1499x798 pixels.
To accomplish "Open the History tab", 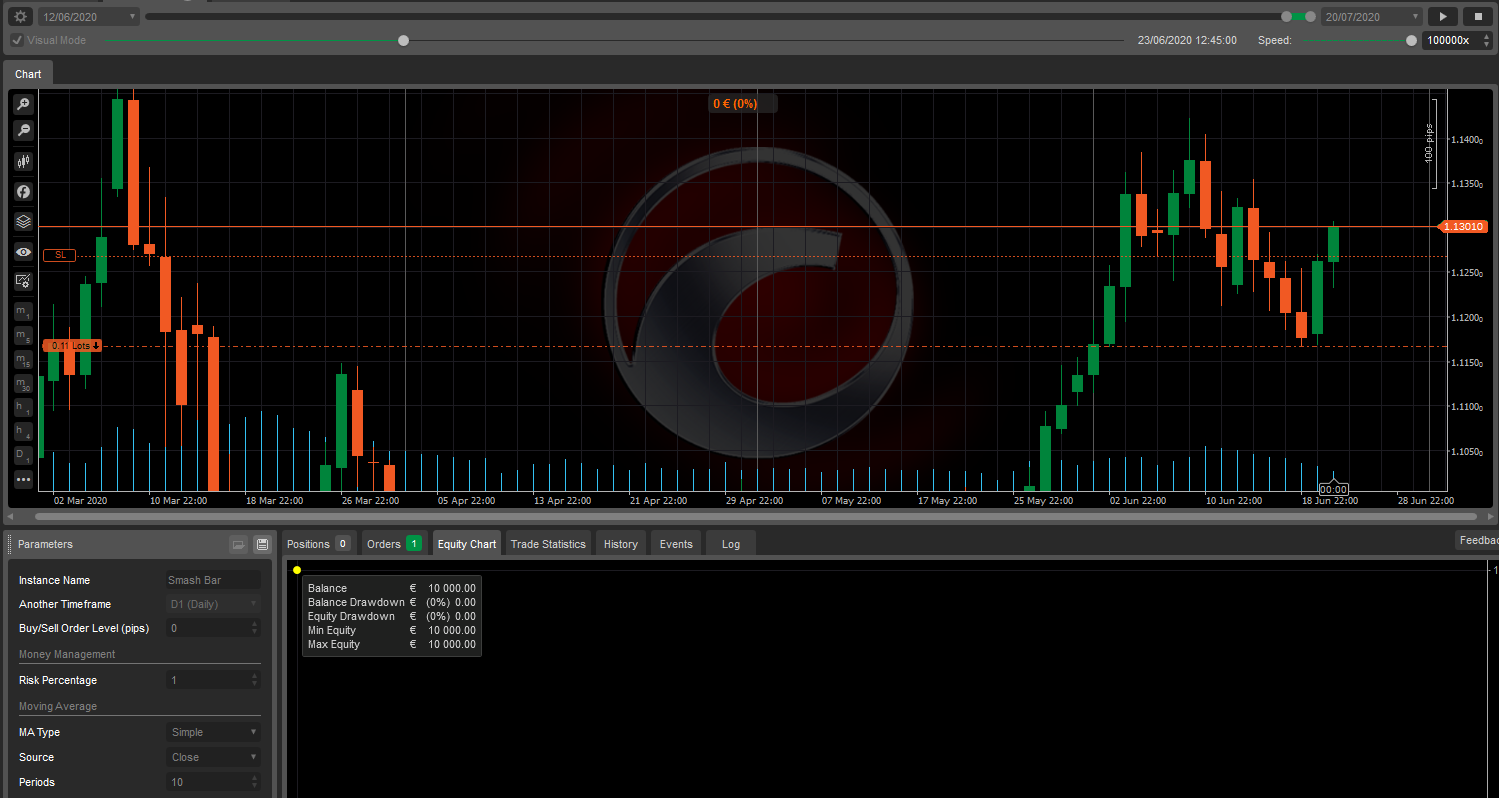I will (x=621, y=544).
